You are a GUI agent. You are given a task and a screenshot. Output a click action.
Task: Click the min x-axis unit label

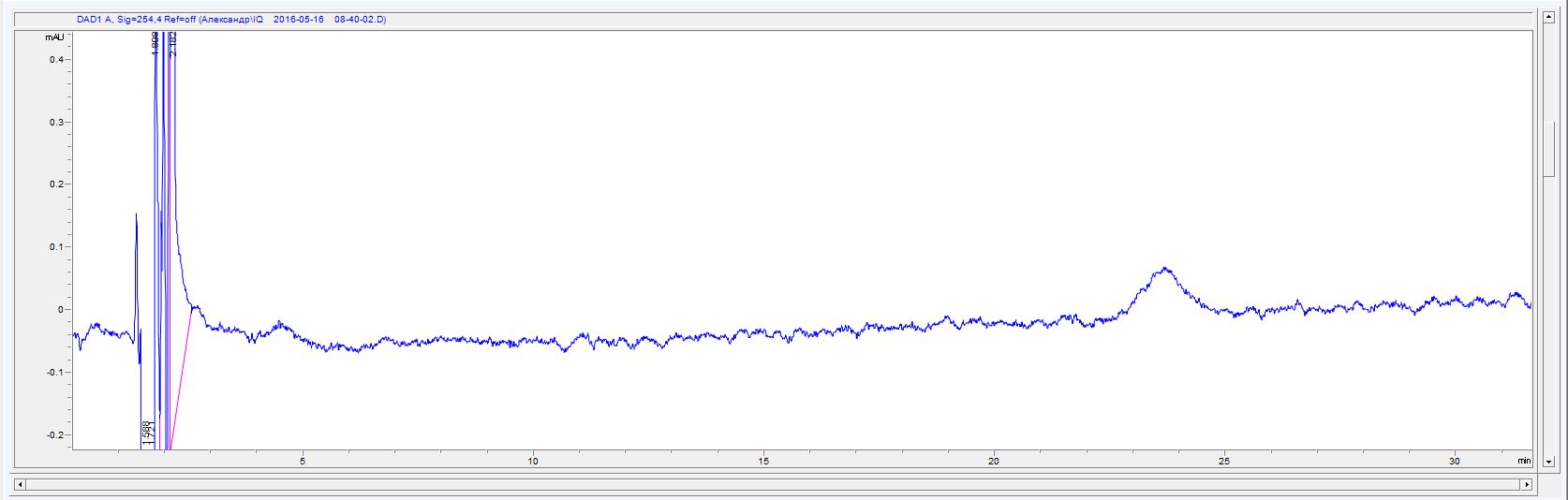pos(1524,461)
